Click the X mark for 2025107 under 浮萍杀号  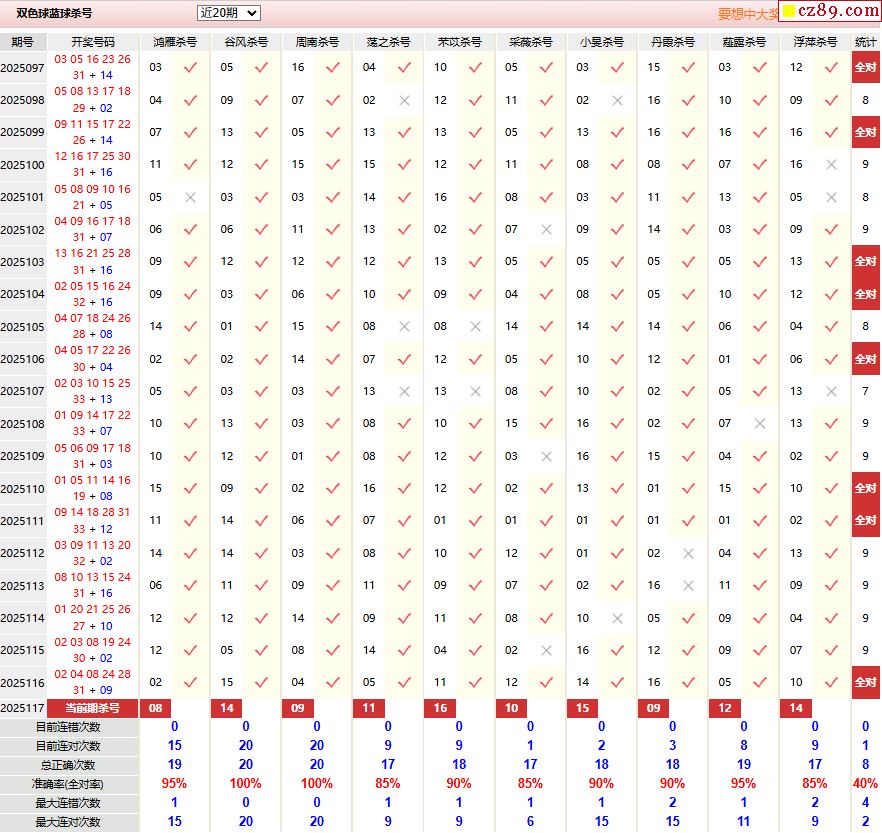click(831, 391)
